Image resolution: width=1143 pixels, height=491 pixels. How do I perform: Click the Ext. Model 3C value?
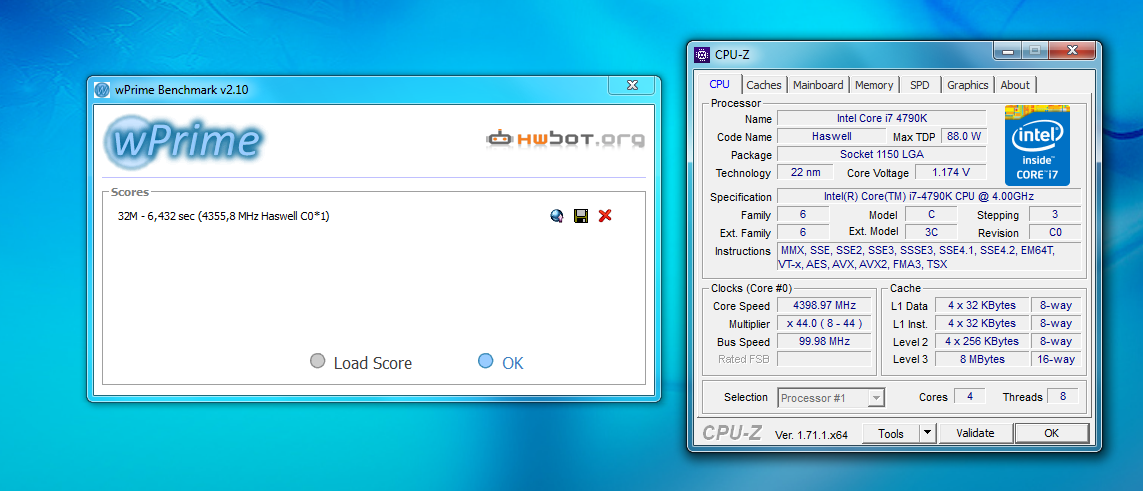coord(931,232)
